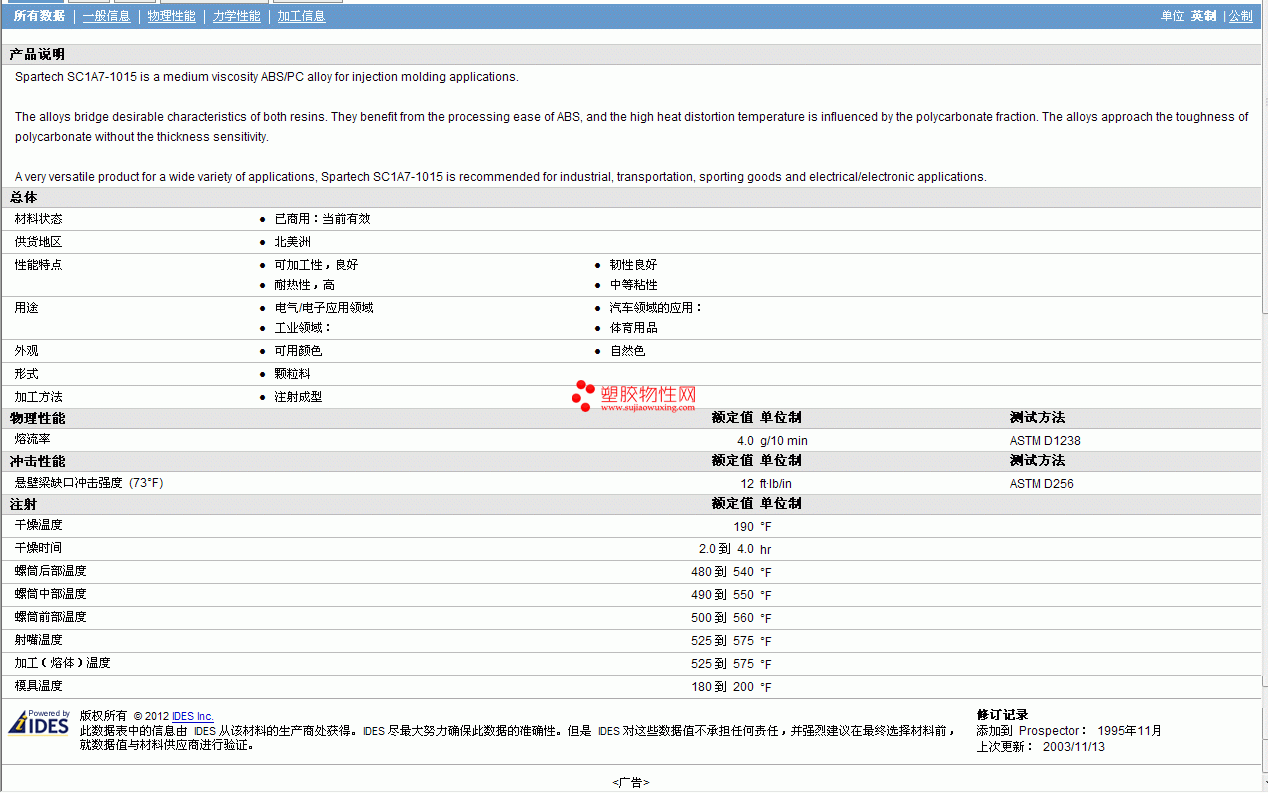Select the 供货地区 row label
1268x793 pixels.
tap(39, 241)
